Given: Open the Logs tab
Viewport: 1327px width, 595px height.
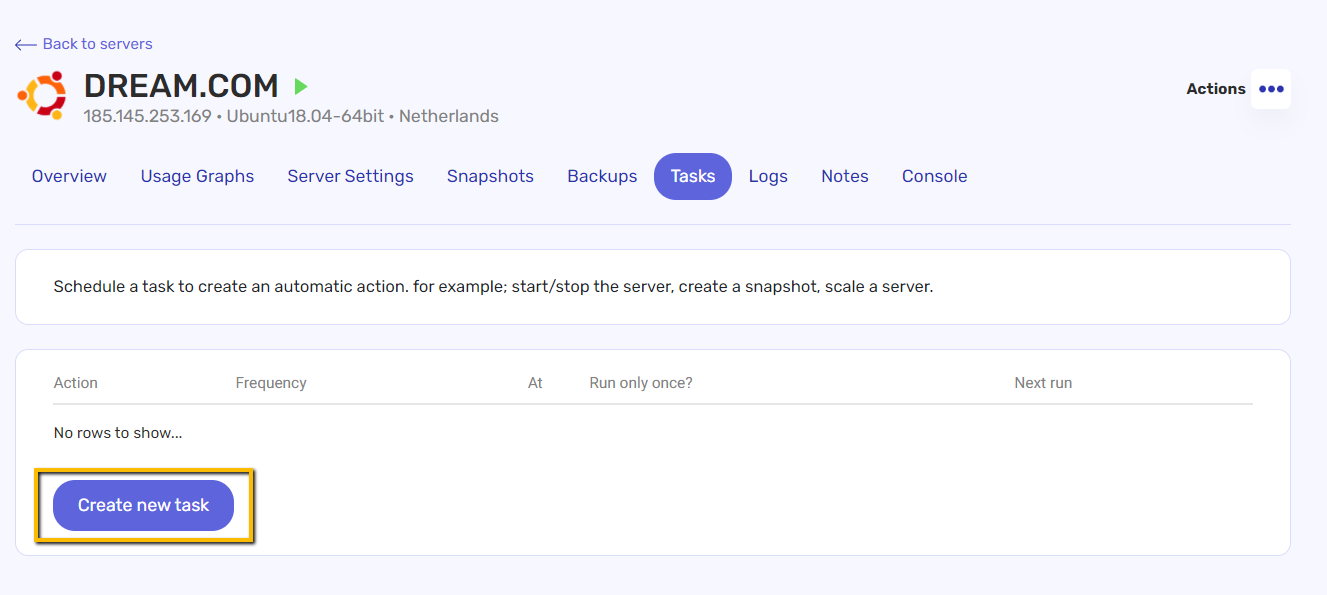Looking at the screenshot, I should coord(768,176).
